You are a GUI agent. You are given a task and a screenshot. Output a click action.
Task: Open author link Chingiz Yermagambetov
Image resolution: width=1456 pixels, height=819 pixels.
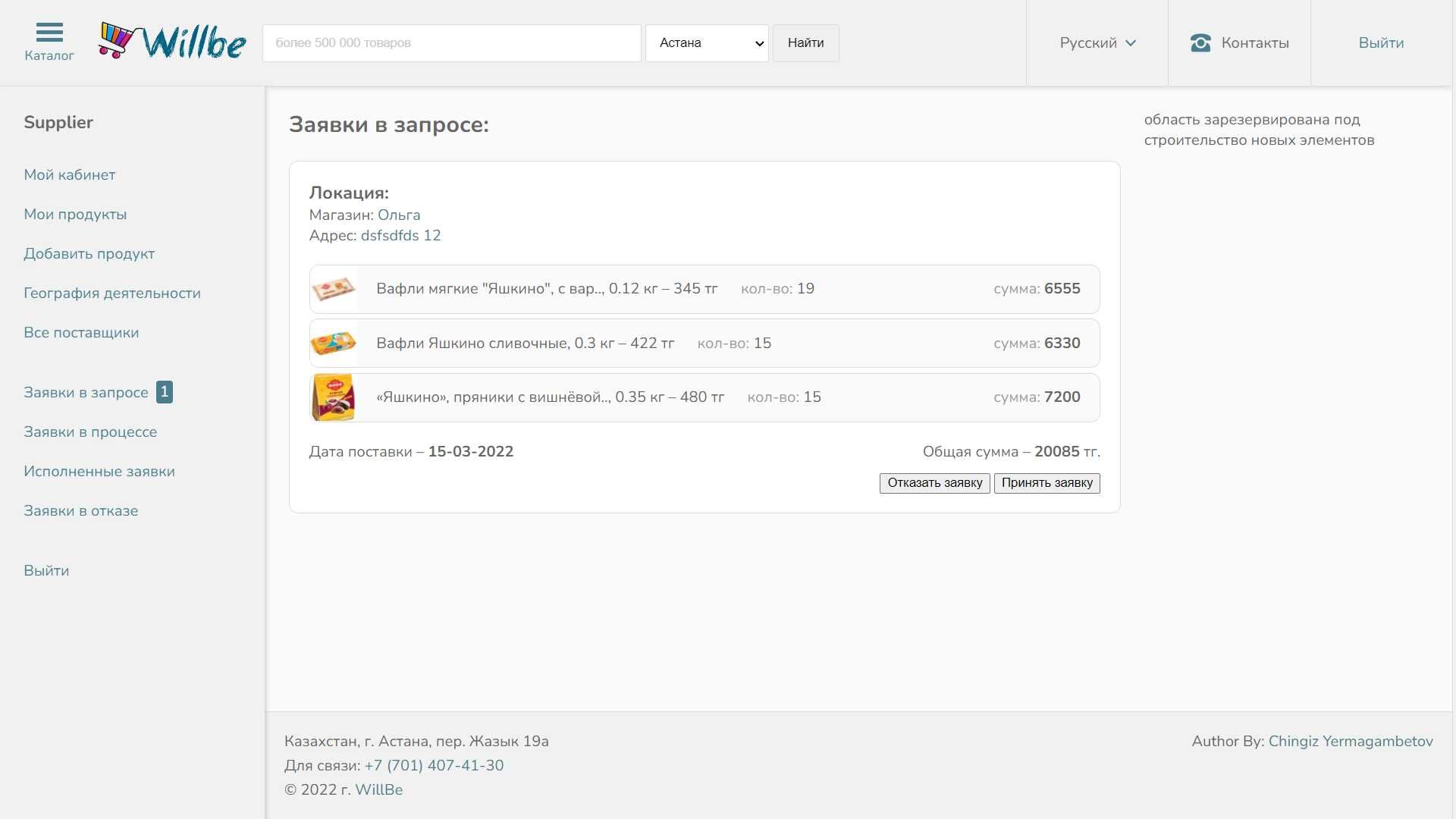click(x=1351, y=742)
